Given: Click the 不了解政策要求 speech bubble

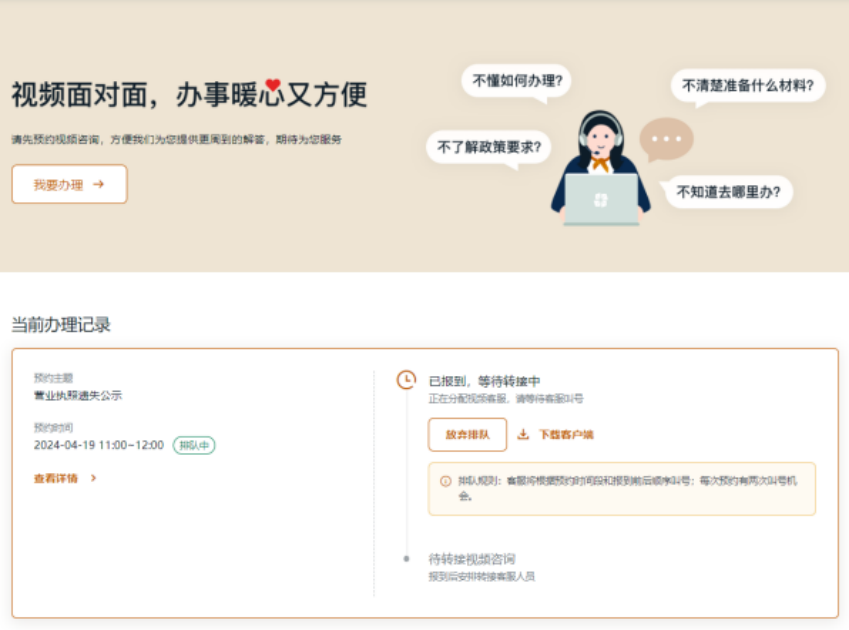Looking at the screenshot, I should [489, 147].
